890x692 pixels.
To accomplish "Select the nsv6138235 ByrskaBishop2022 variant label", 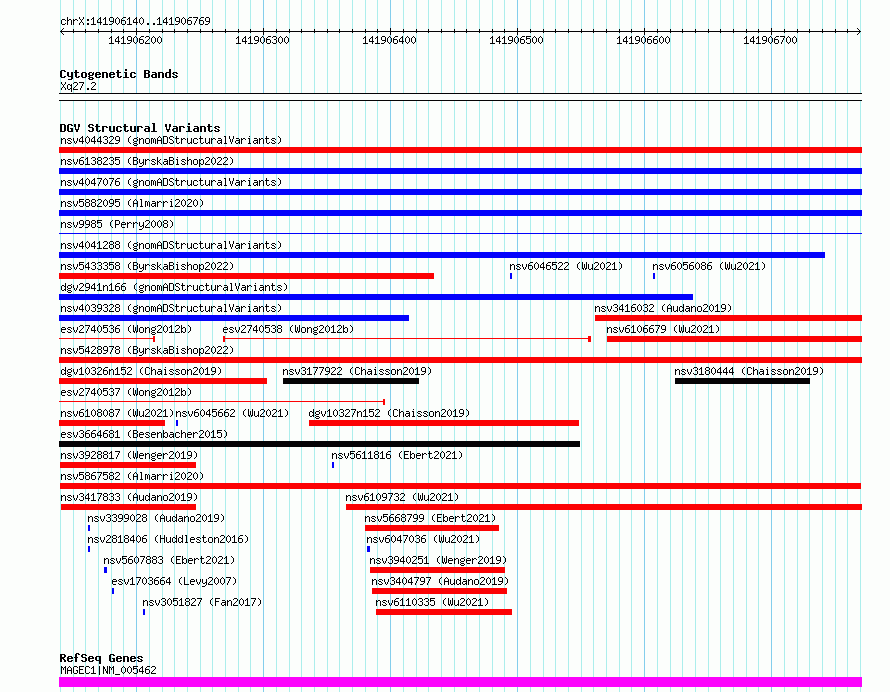I will pos(147,161).
